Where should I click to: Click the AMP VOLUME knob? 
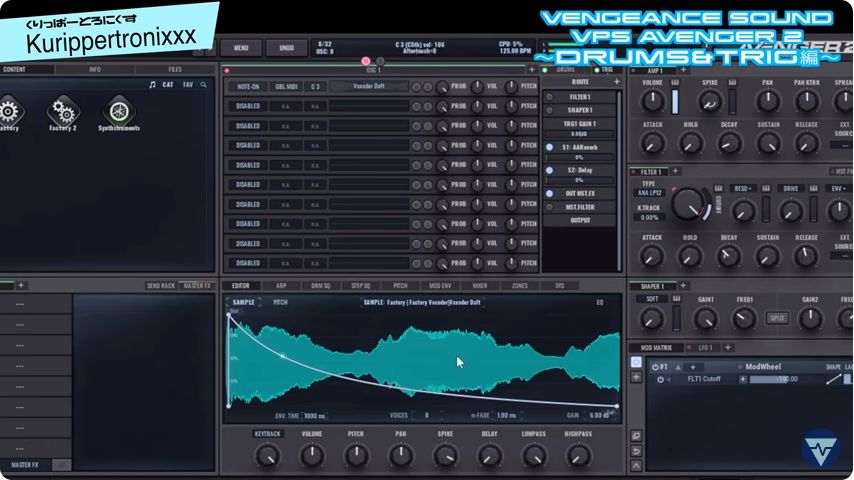(x=652, y=101)
